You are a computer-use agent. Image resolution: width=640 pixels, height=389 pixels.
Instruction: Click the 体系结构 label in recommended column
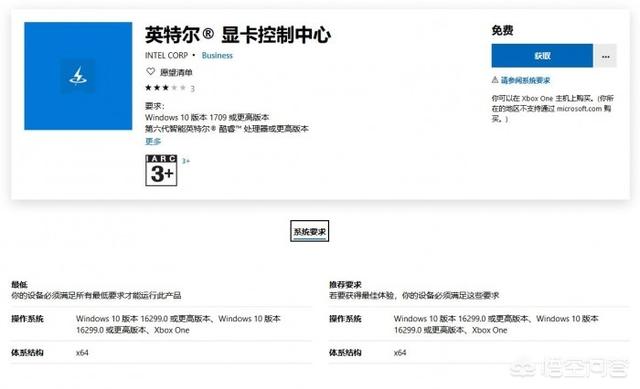345,353
